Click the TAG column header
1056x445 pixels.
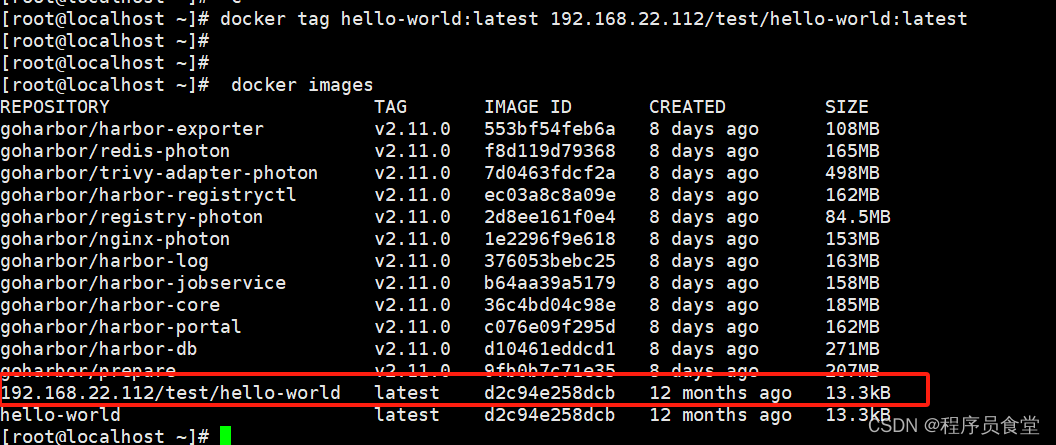tap(391, 107)
